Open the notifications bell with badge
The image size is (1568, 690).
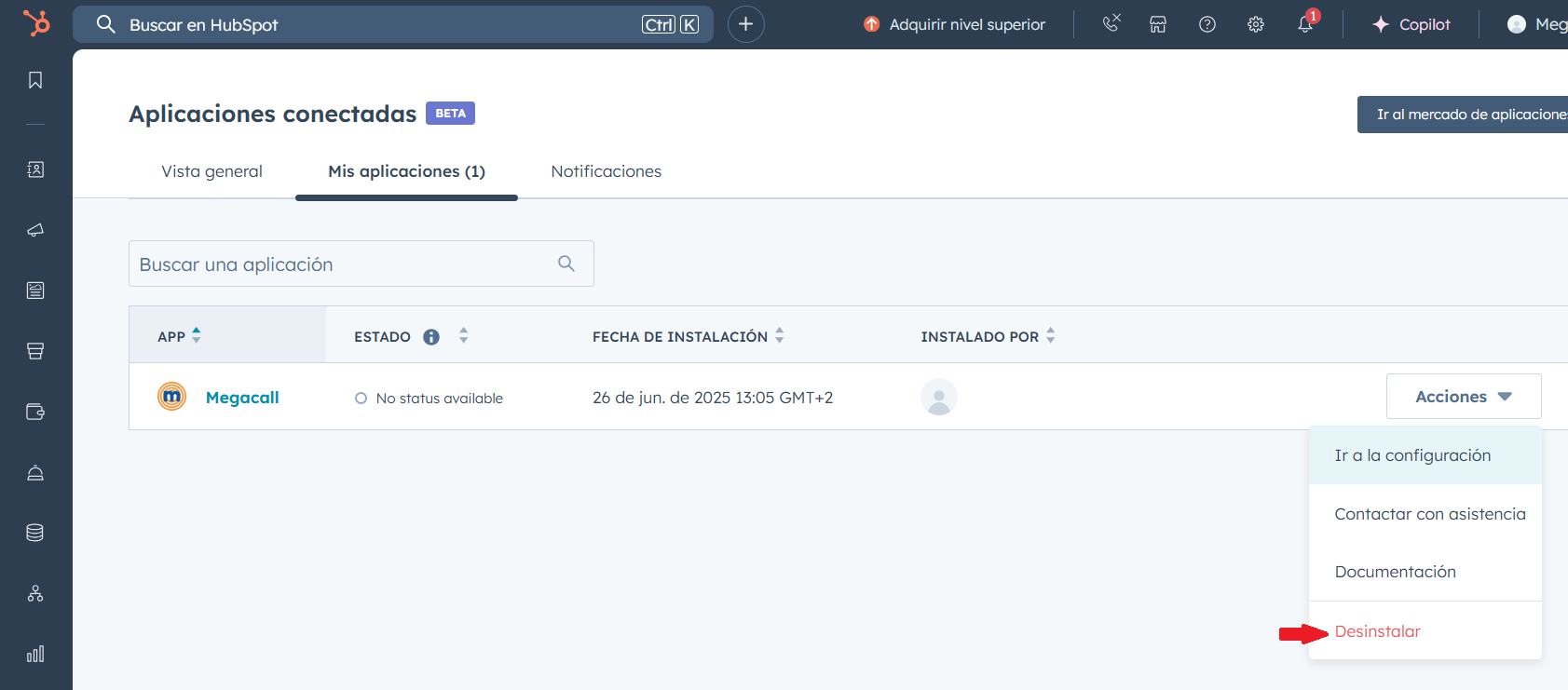click(1306, 23)
